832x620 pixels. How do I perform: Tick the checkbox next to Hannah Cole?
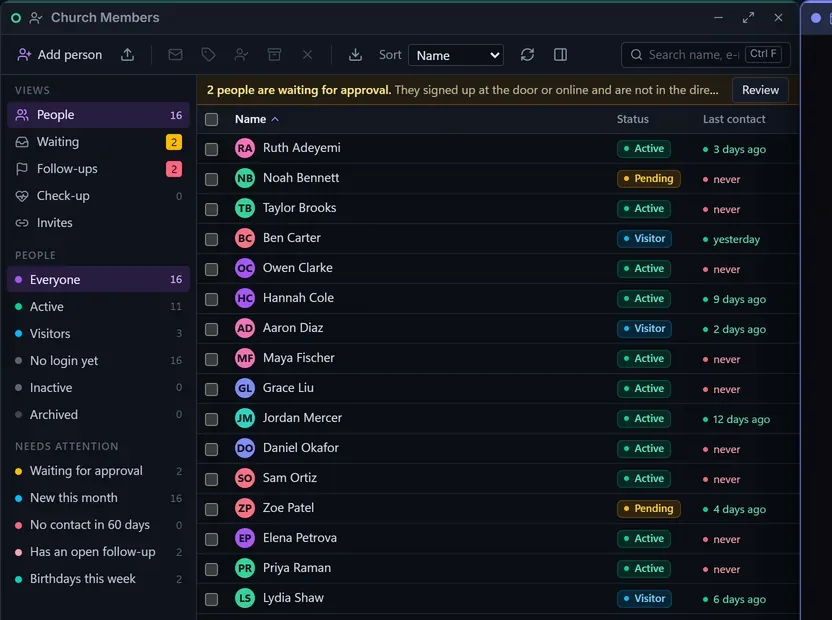(212, 299)
